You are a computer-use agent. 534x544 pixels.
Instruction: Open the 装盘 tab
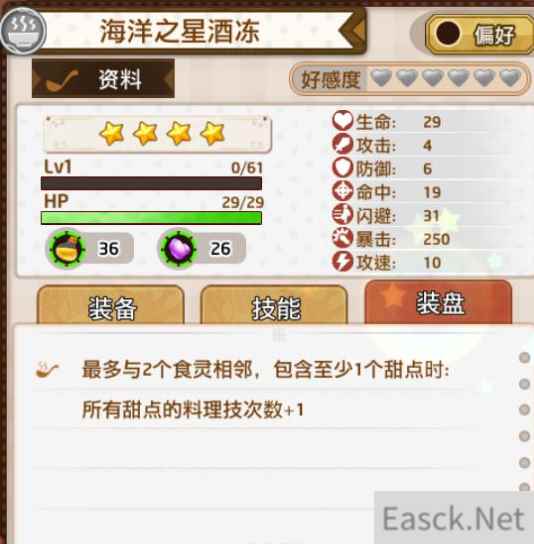point(438,303)
